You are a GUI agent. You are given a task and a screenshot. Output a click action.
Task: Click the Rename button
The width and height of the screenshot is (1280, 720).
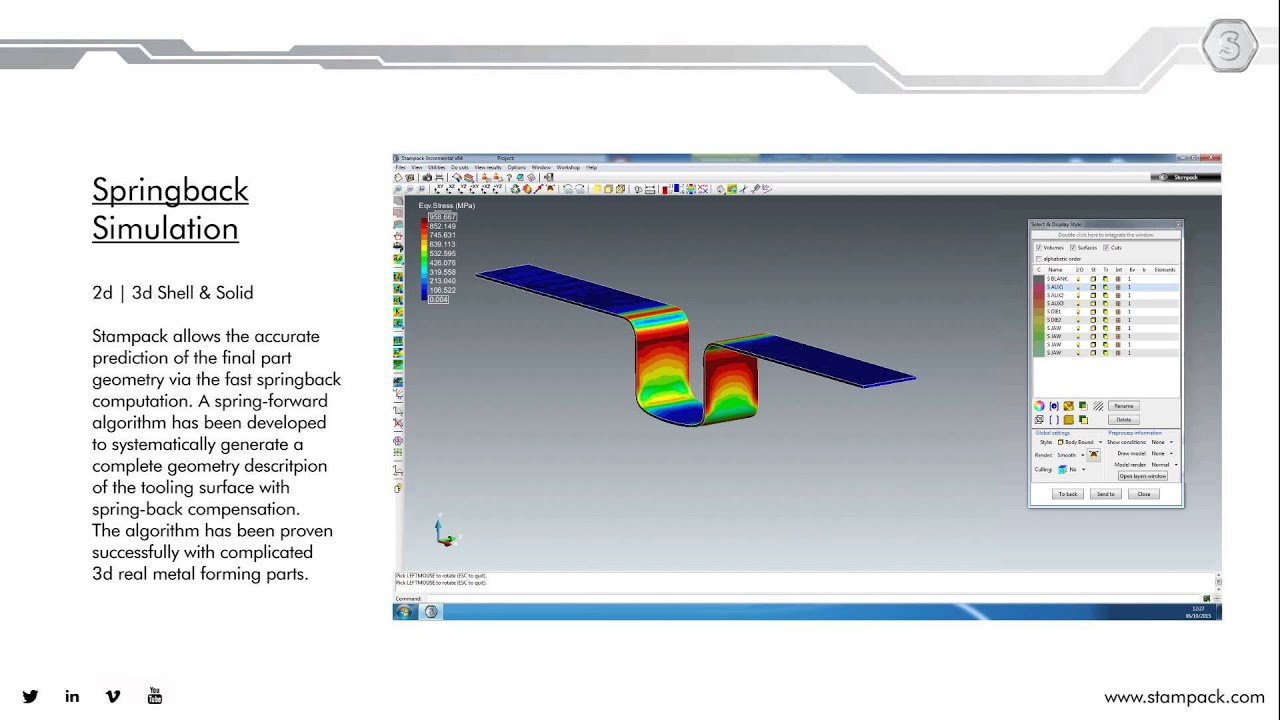pyautogui.click(x=1124, y=406)
